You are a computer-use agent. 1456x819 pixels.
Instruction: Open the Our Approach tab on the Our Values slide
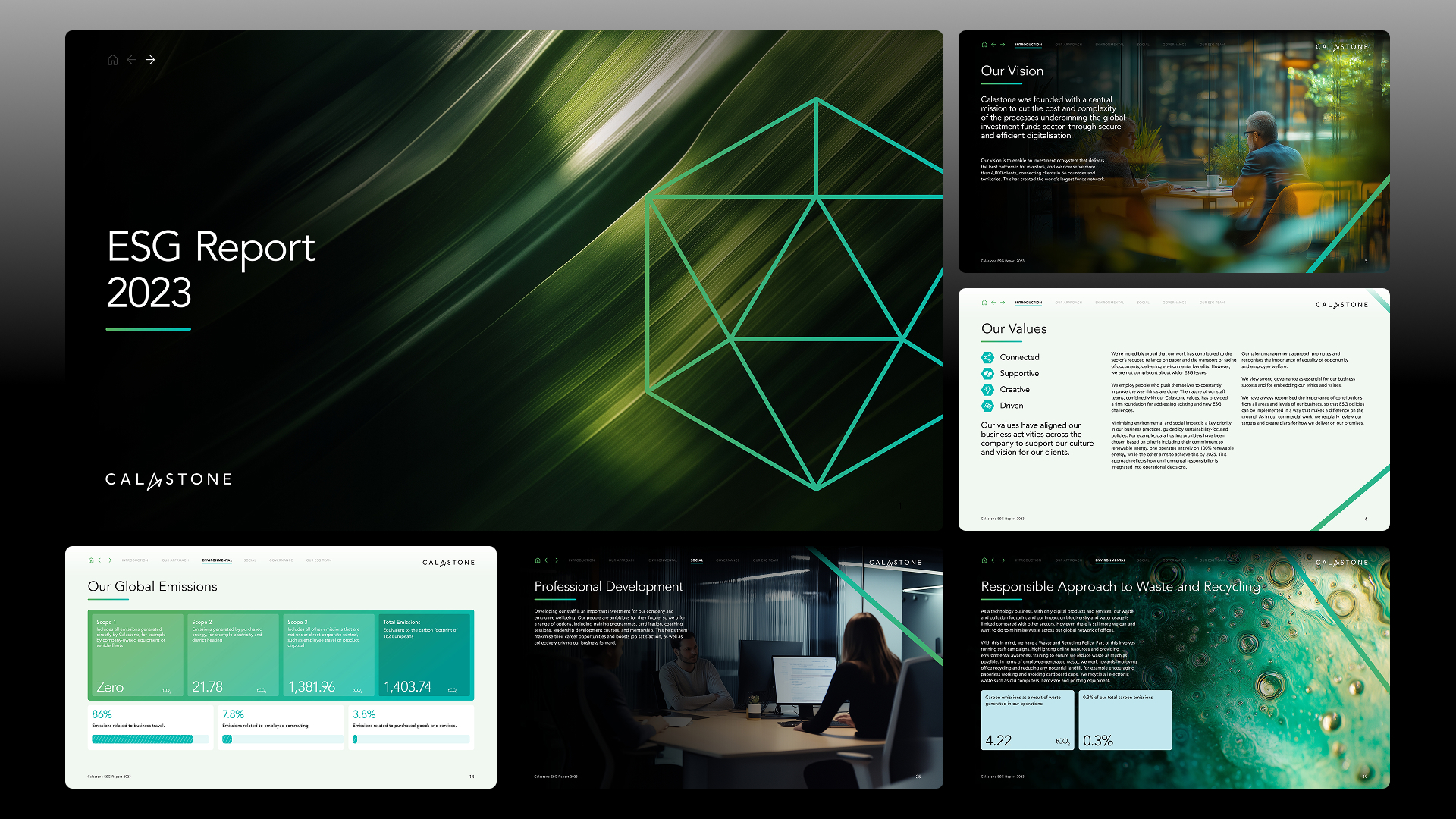point(1068,303)
